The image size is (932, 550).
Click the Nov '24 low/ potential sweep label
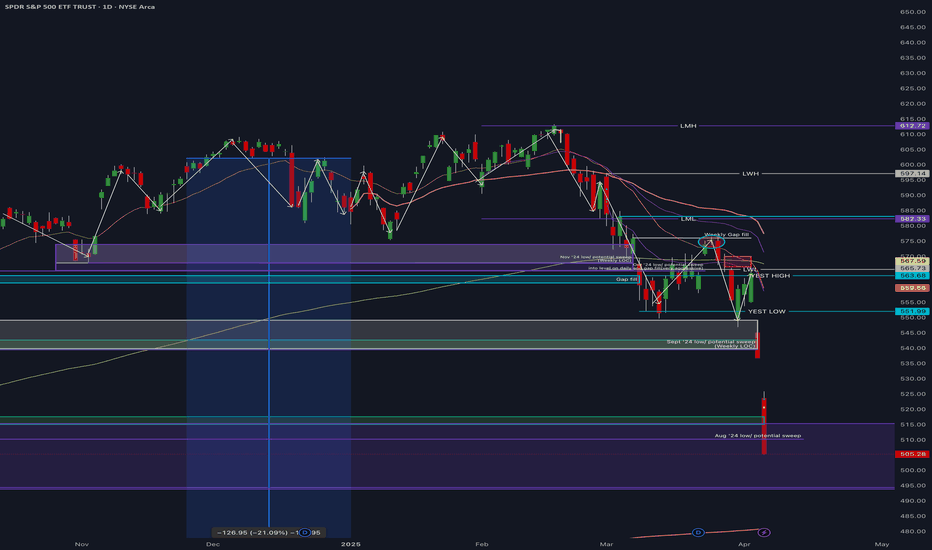point(596,257)
